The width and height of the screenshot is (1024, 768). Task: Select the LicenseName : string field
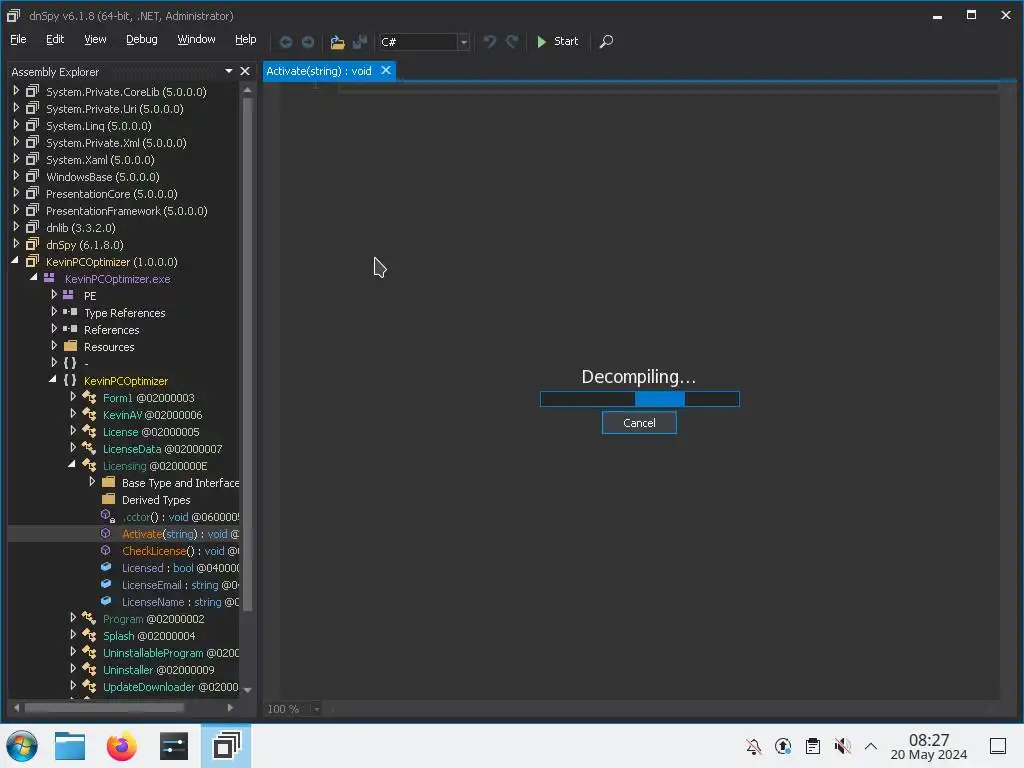180,602
